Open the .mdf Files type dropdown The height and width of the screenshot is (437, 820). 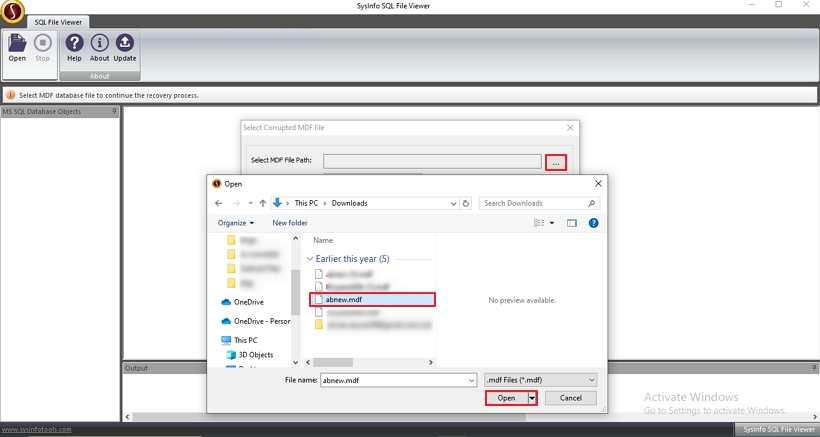(x=541, y=380)
